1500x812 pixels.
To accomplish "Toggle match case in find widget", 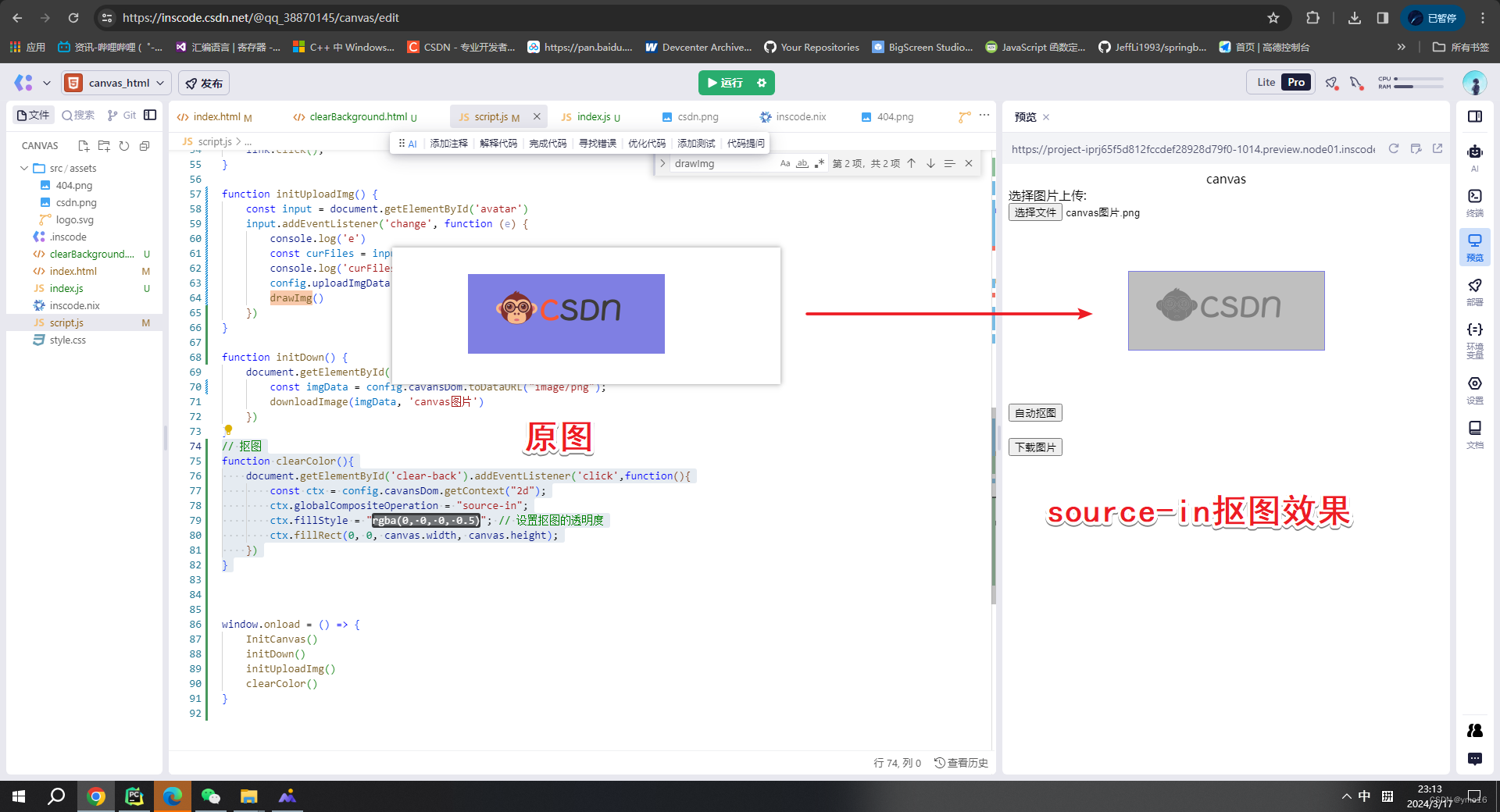I will point(785,163).
